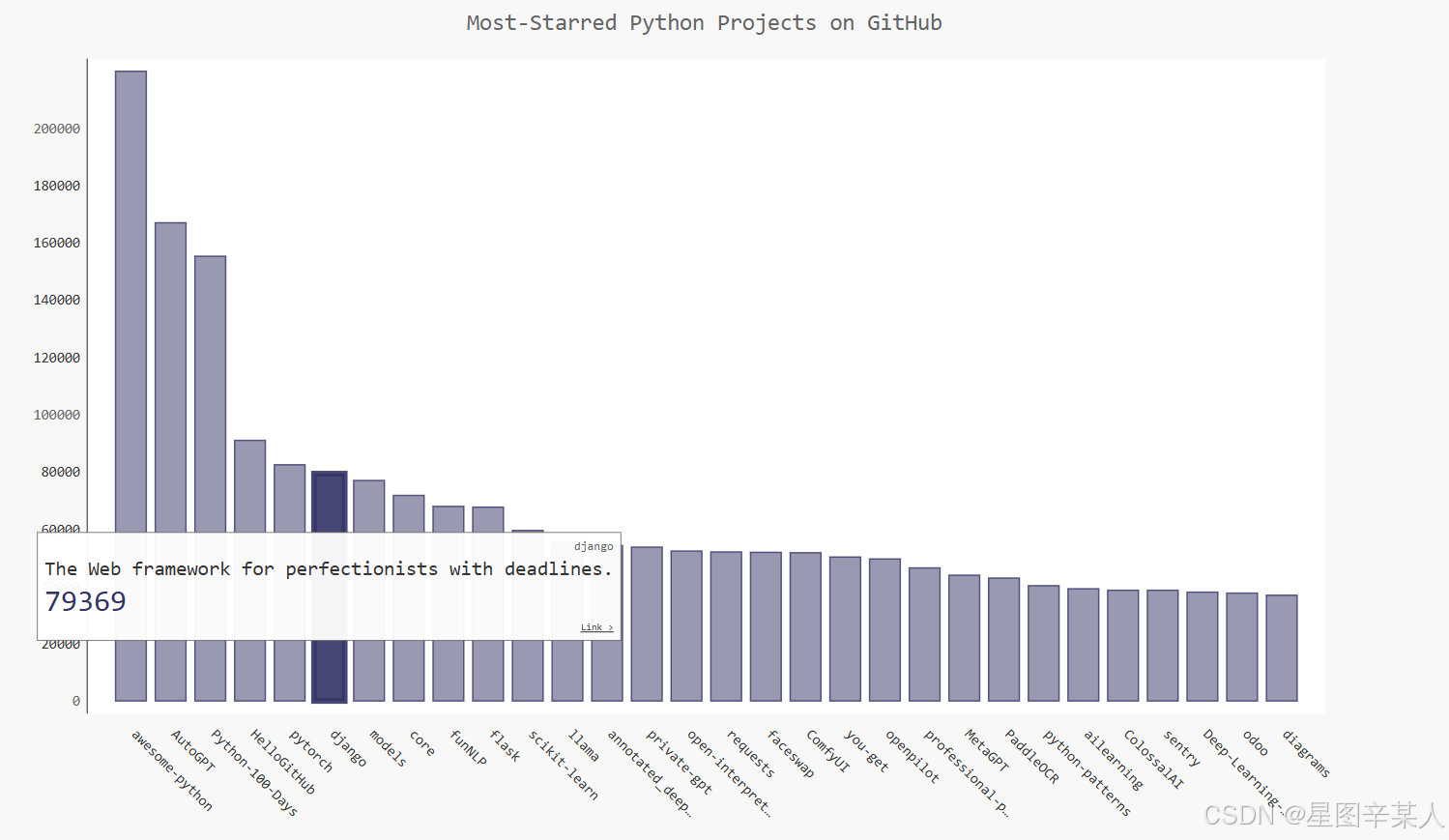Viewport: 1449px width, 840px height.
Task: Click the 'MetaGPT' x-axis label
Action: coord(986,750)
